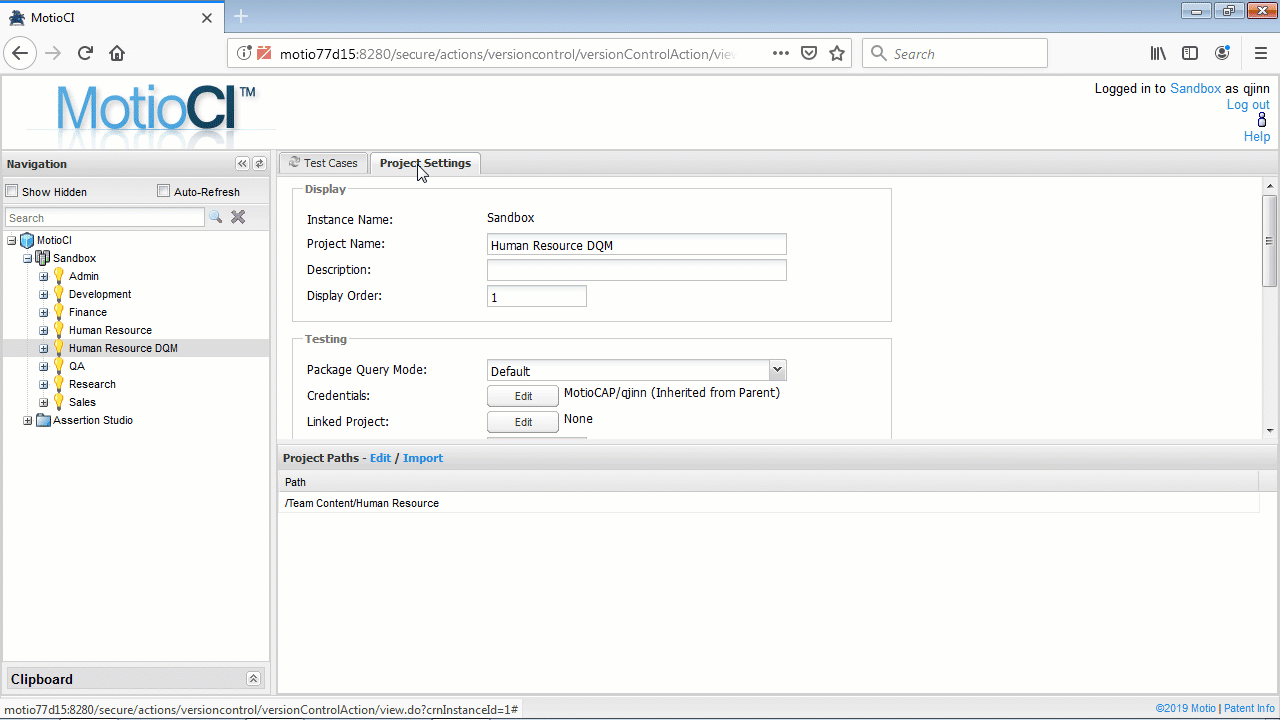
Task: Select the Sales project in tree
Action: pyautogui.click(x=82, y=402)
